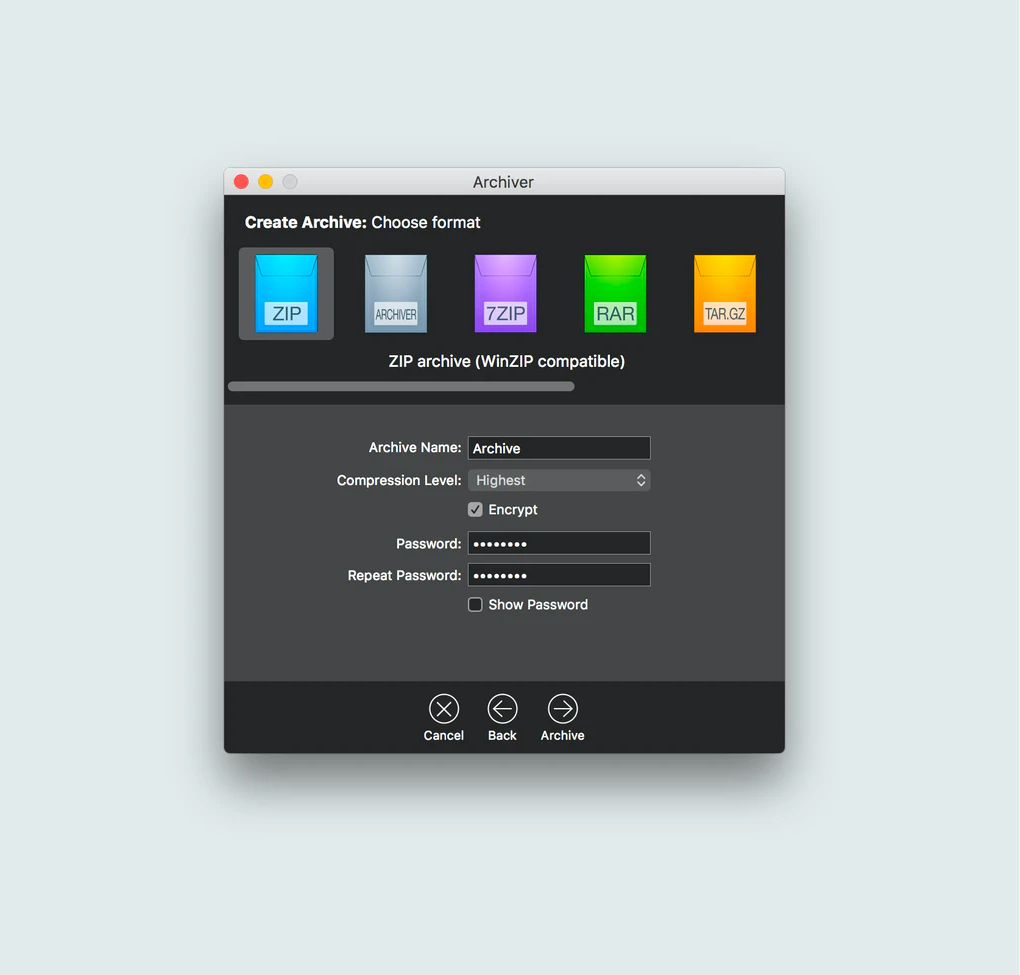Uncheck the Encrypt checkbox

pos(475,509)
